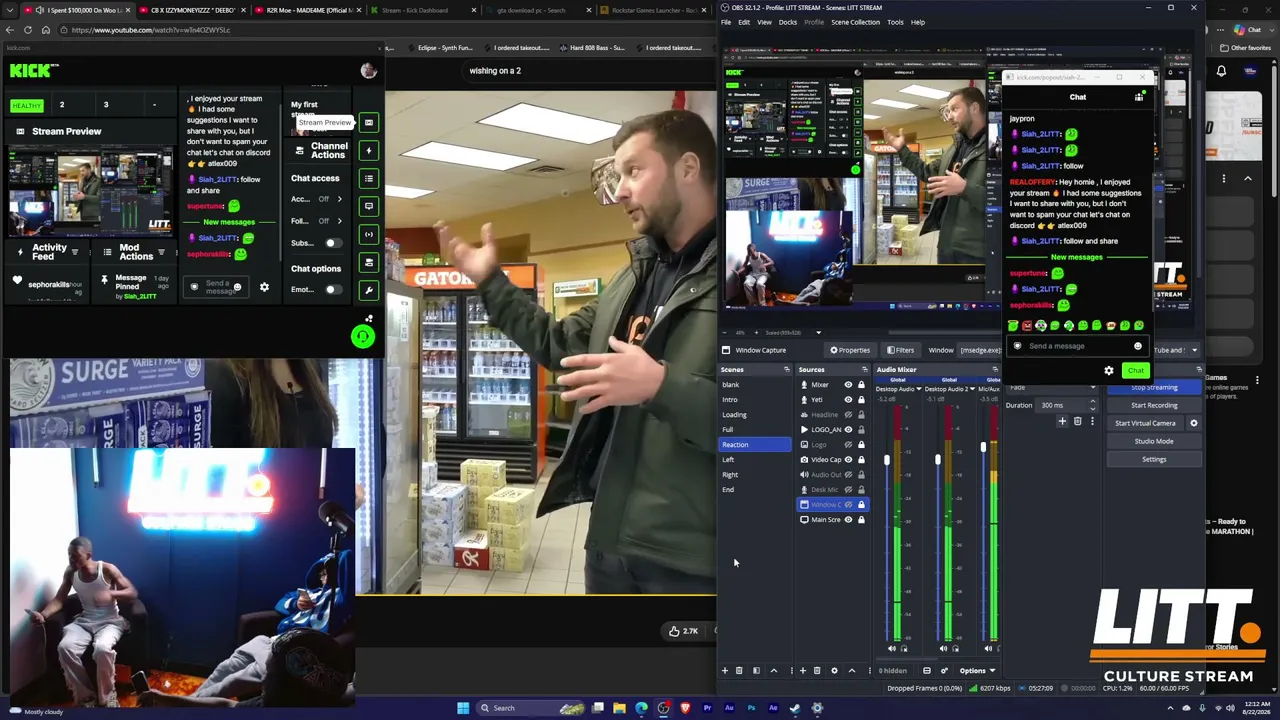Viewport: 1280px width, 720px height.
Task: Delete the scene transition with trash icon
Action: (1077, 422)
